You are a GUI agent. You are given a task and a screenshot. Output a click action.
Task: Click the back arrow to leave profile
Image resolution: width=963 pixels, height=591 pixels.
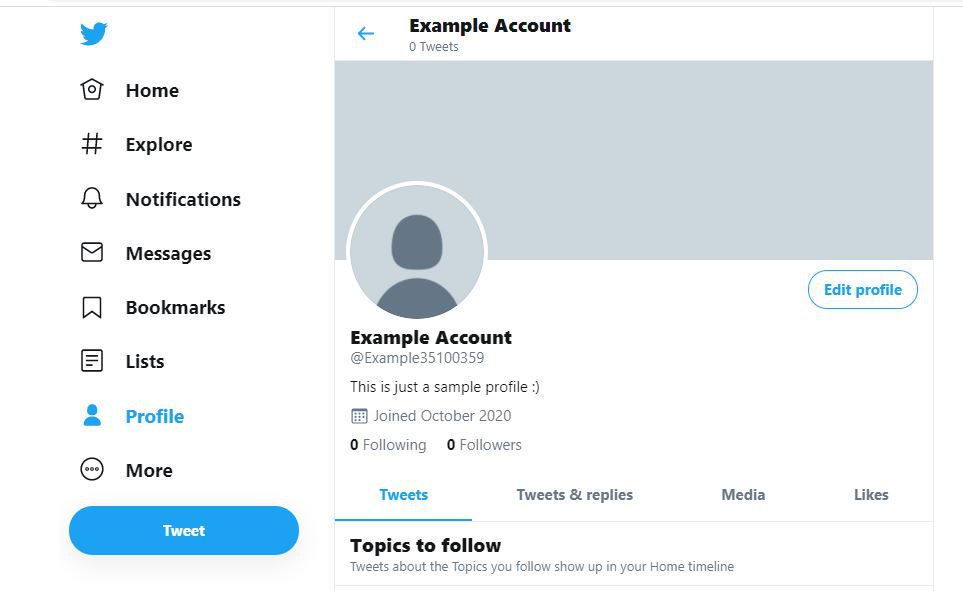(365, 33)
